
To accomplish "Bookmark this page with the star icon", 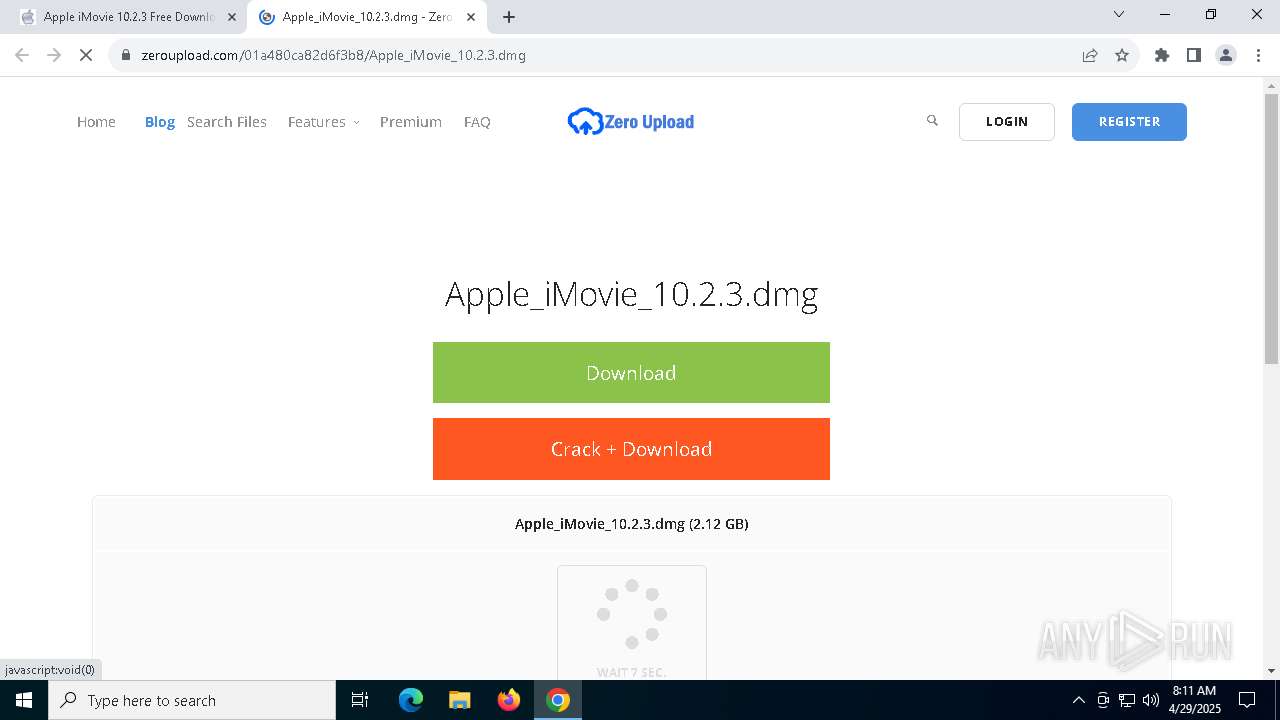I will pyautogui.click(x=1122, y=55).
